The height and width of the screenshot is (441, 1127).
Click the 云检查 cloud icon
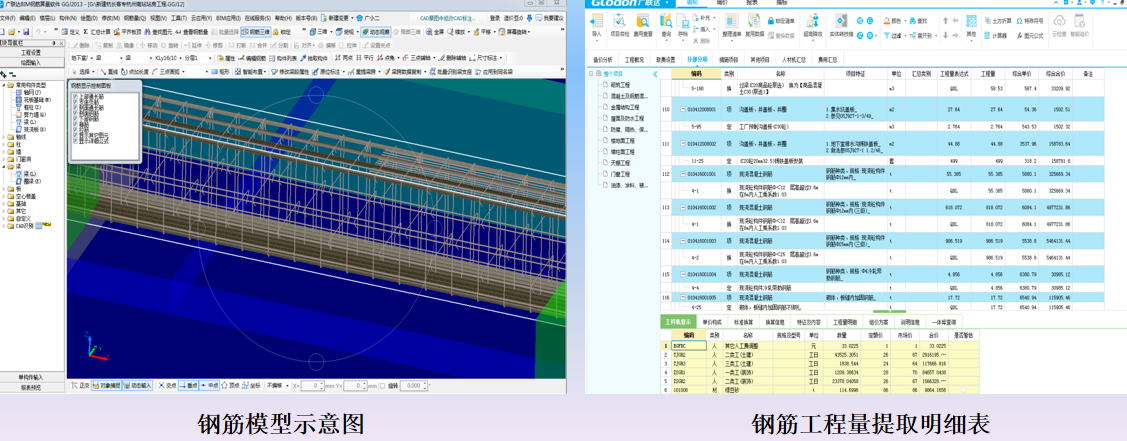[x=1059, y=27]
